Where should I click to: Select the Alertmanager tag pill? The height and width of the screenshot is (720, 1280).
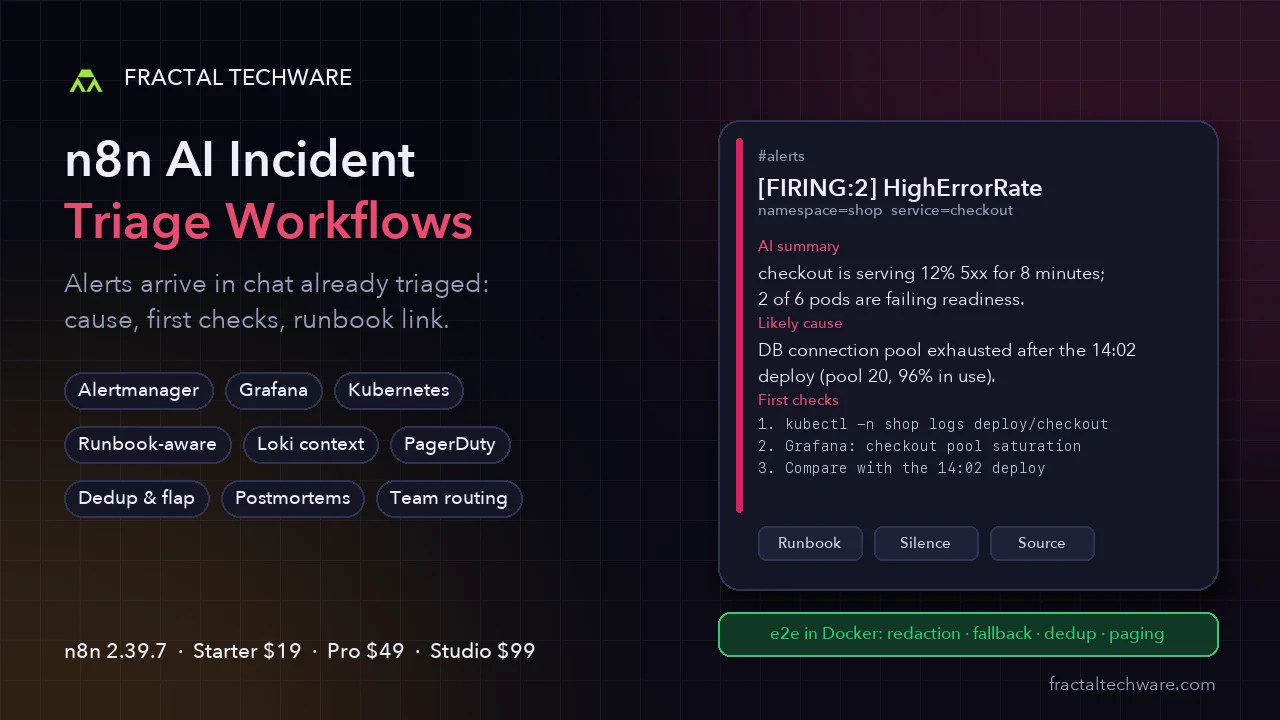[x=139, y=390]
